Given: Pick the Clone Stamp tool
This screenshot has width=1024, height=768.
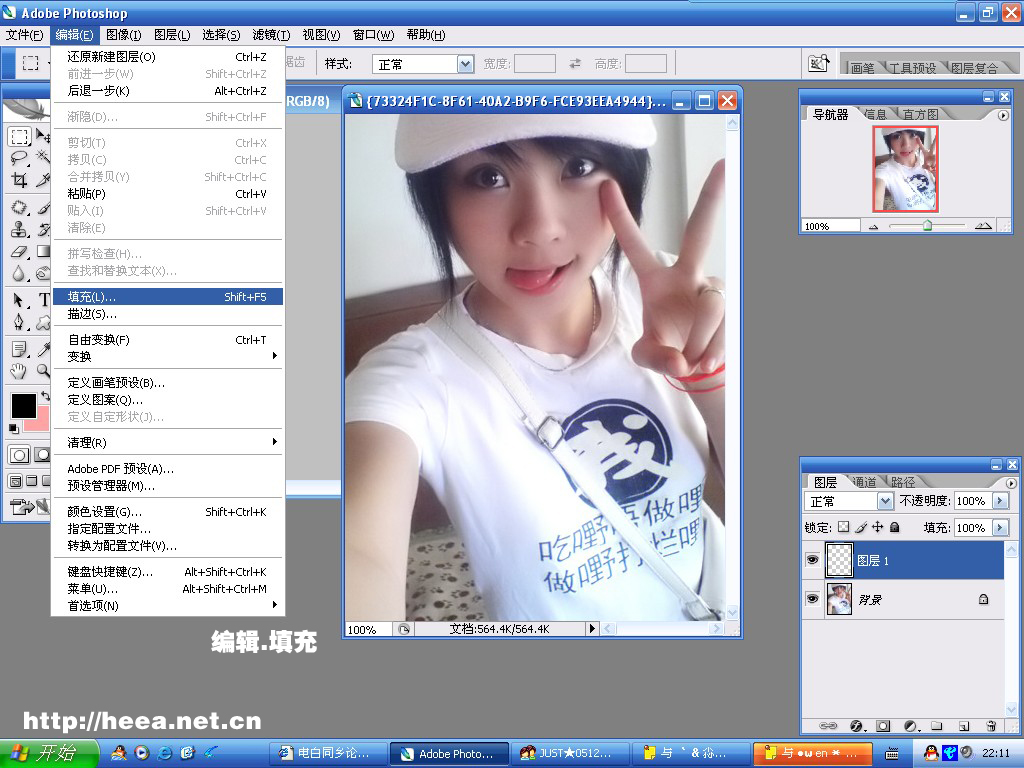Looking at the screenshot, I should coord(19,230).
